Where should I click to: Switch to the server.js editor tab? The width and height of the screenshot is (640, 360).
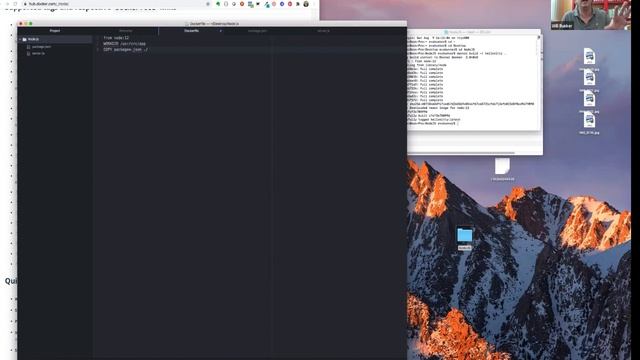[x=323, y=31]
